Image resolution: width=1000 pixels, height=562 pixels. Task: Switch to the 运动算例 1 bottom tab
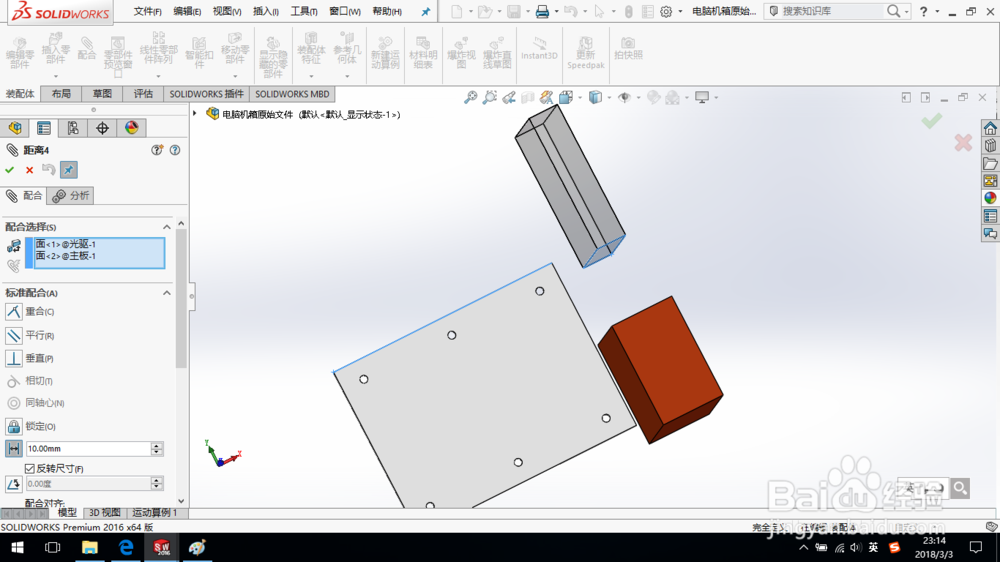point(154,513)
